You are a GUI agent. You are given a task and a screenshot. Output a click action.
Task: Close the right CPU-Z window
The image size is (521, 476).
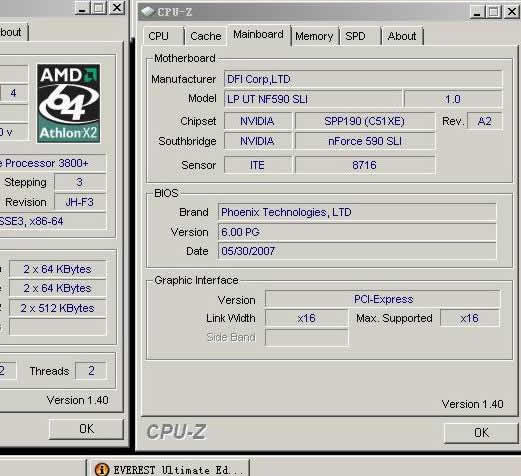pos(511,11)
